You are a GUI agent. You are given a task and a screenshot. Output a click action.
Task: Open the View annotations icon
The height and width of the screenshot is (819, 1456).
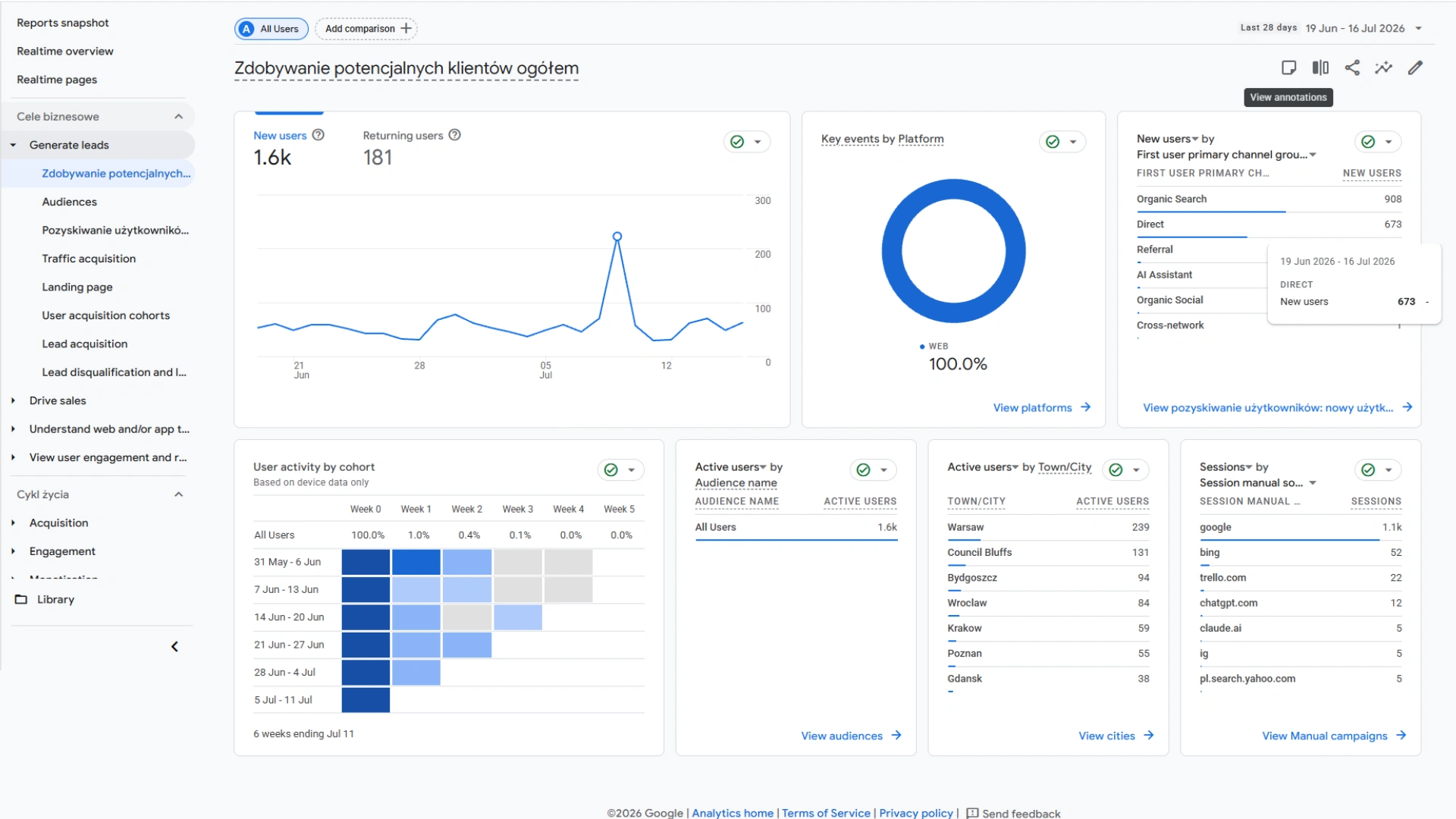pos(1288,67)
